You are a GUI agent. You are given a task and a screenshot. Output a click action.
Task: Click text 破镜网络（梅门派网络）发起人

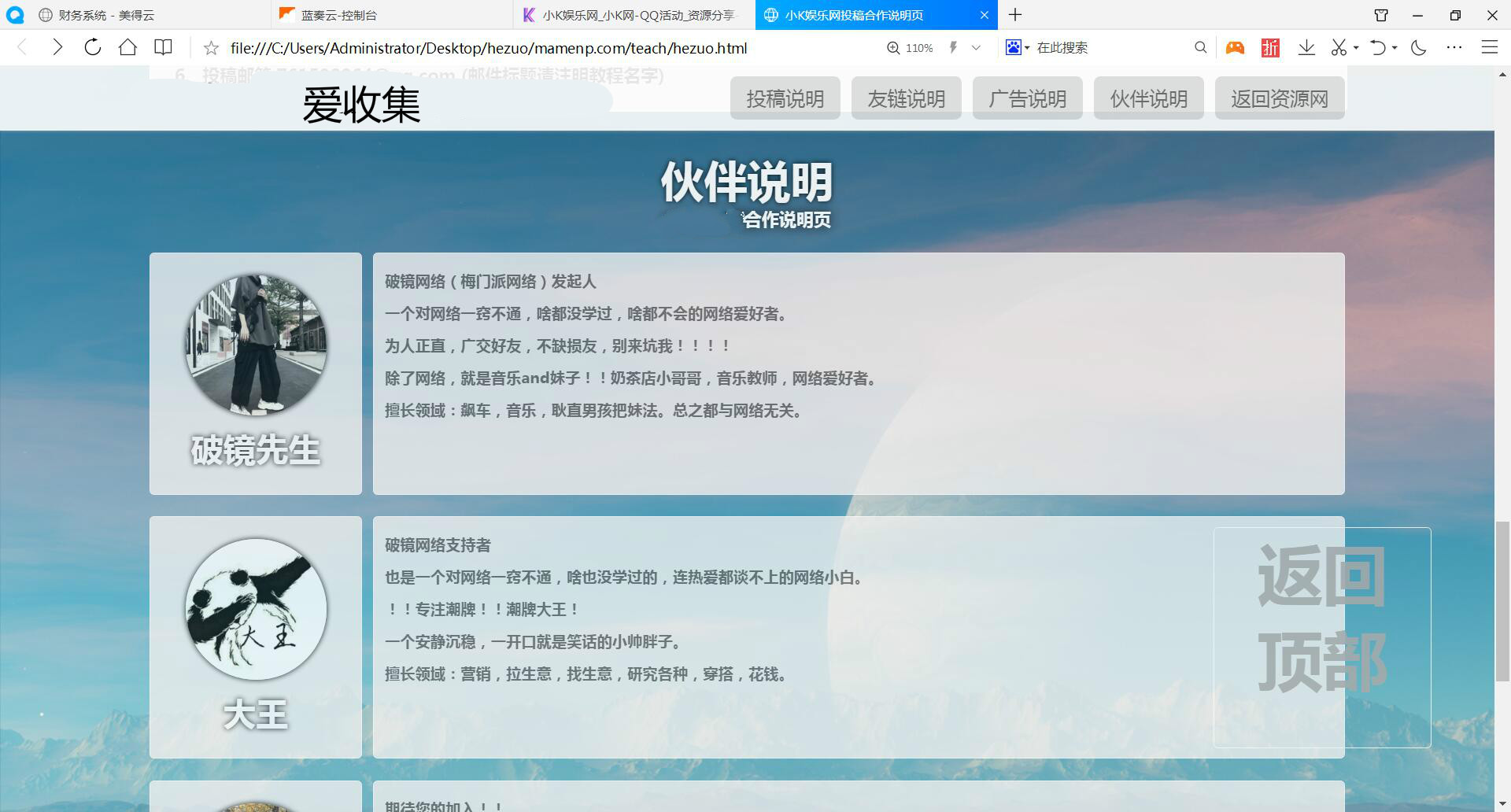[x=490, y=282]
